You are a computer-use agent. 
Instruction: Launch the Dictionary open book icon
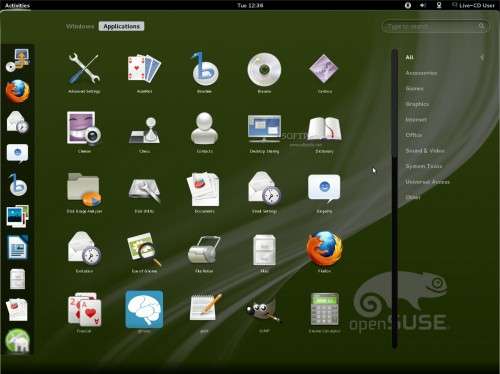(x=324, y=129)
